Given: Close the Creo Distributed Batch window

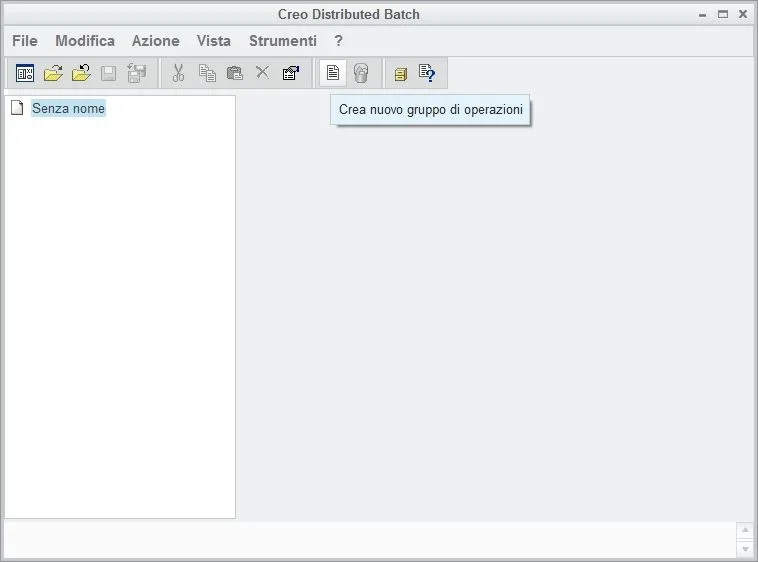Looking at the screenshot, I should tap(743, 14).
